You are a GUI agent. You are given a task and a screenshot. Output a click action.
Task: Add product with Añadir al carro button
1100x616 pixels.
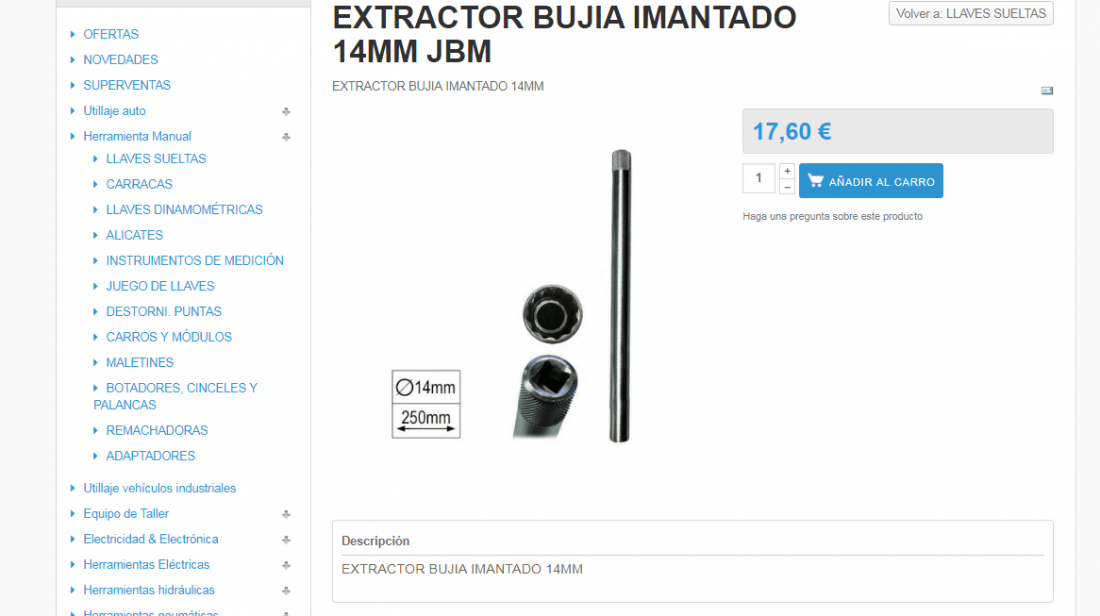(x=871, y=181)
